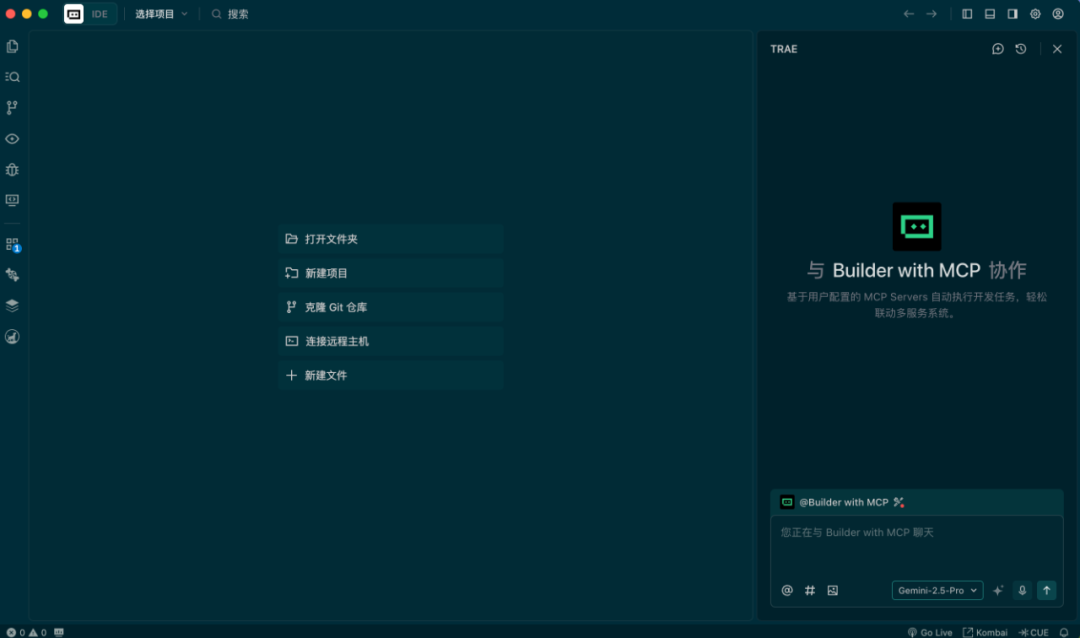Screen dimensions: 1080x638
Task: Open the user account profile icon
Action: pyautogui.click(x=1058, y=14)
